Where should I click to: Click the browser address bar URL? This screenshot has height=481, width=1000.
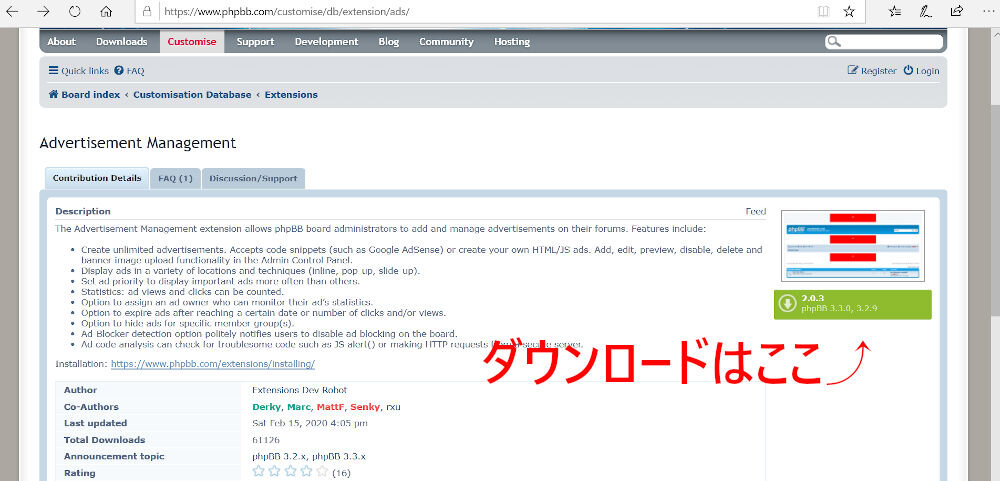(x=287, y=11)
